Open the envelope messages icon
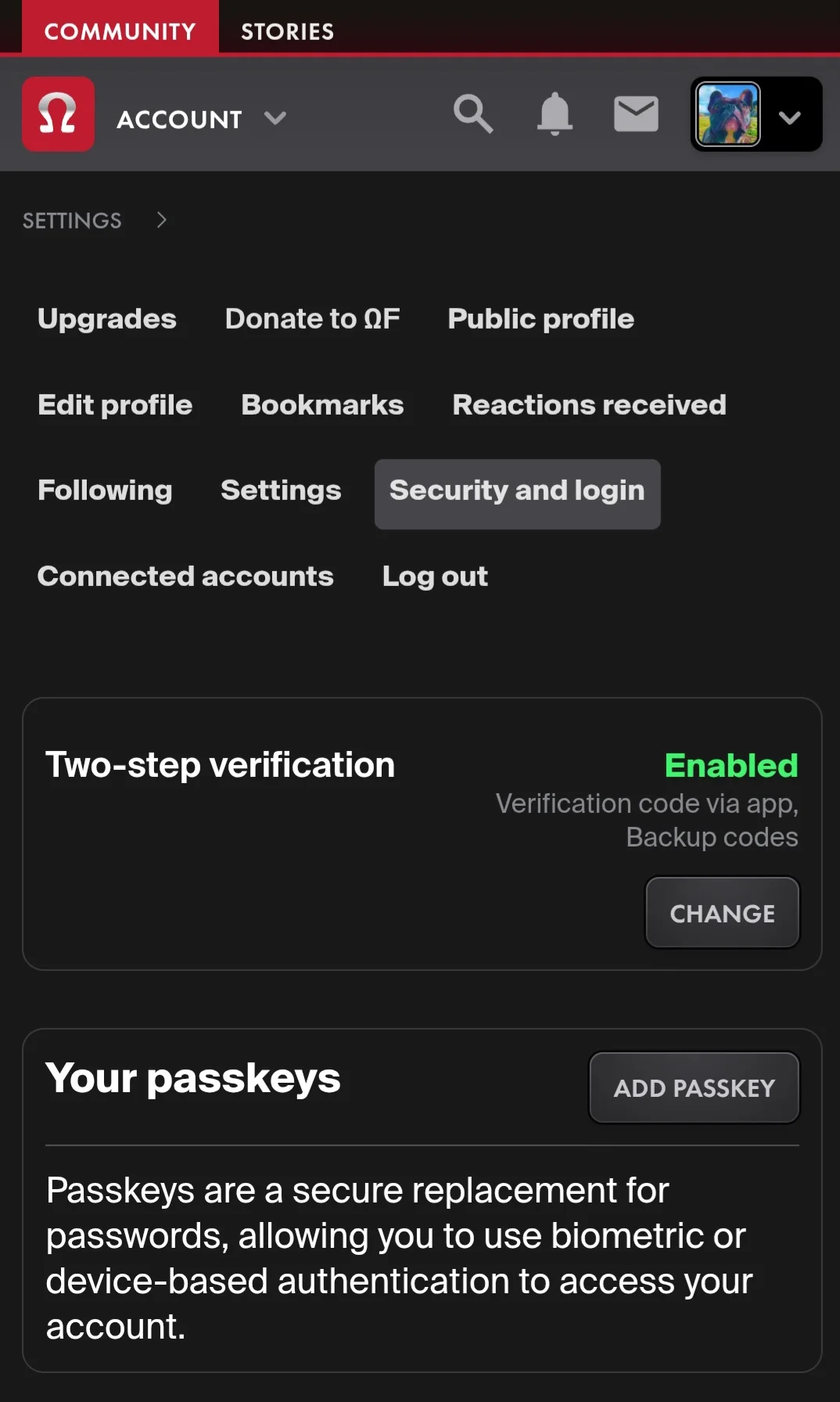Image resolution: width=840 pixels, height=1402 pixels. click(x=636, y=114)
